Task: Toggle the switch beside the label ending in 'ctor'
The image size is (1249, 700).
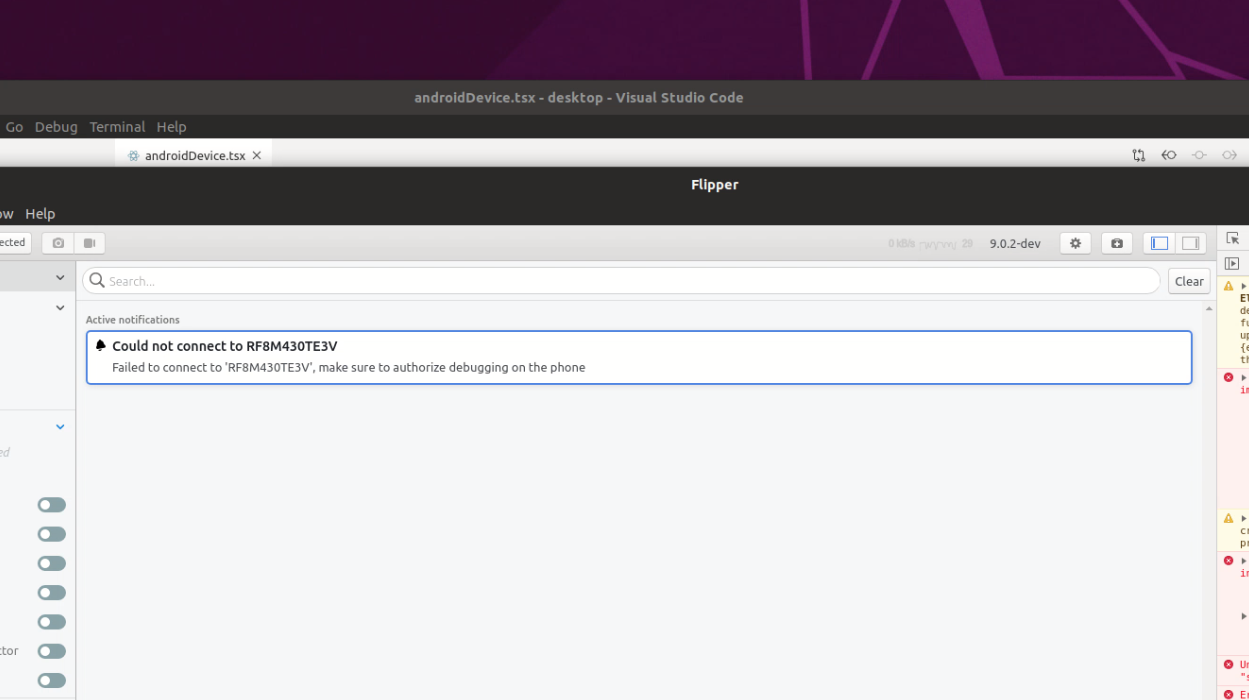Action: pos(52,651)
